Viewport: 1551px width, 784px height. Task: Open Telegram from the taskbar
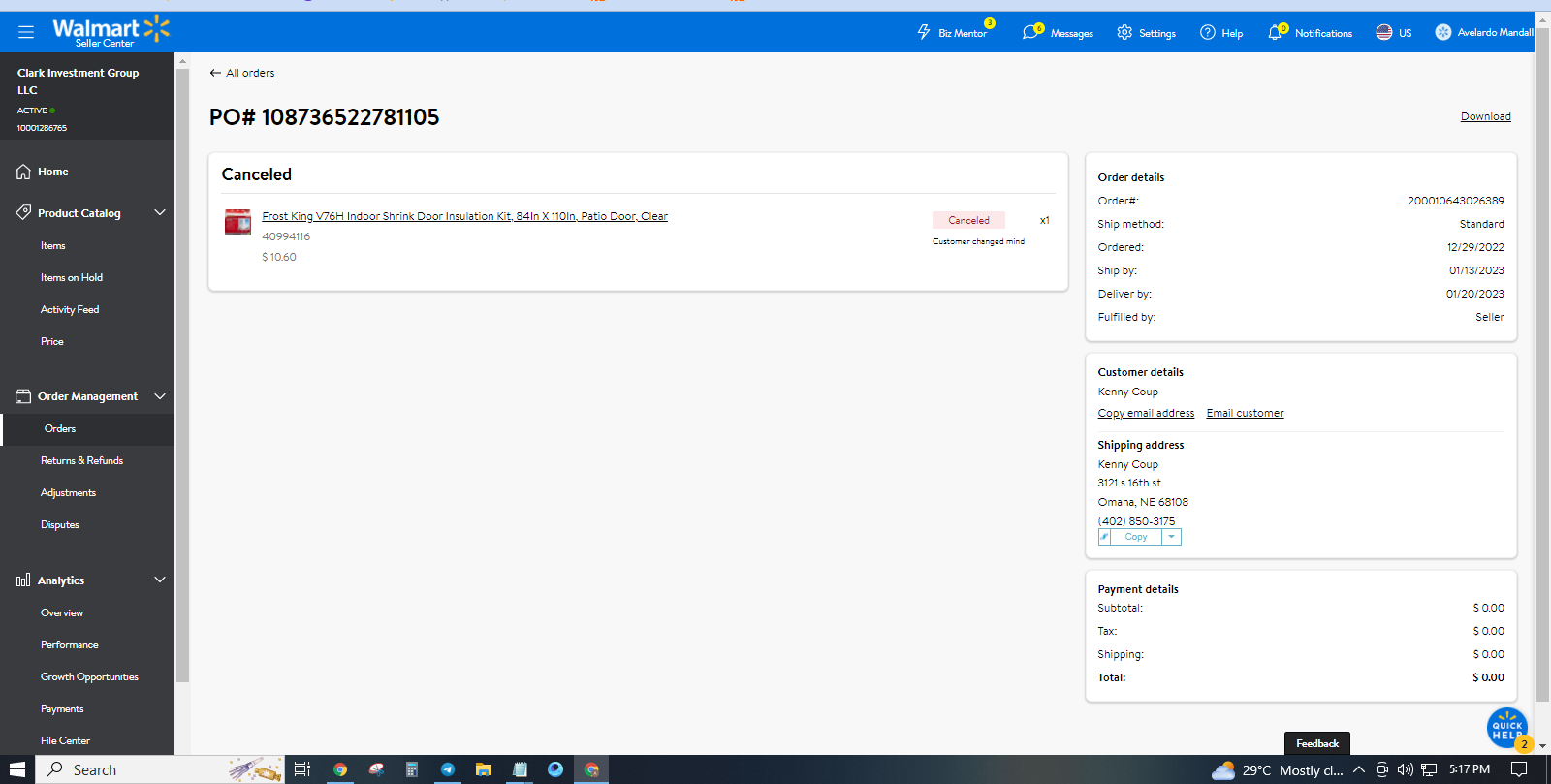coord(448,769)
